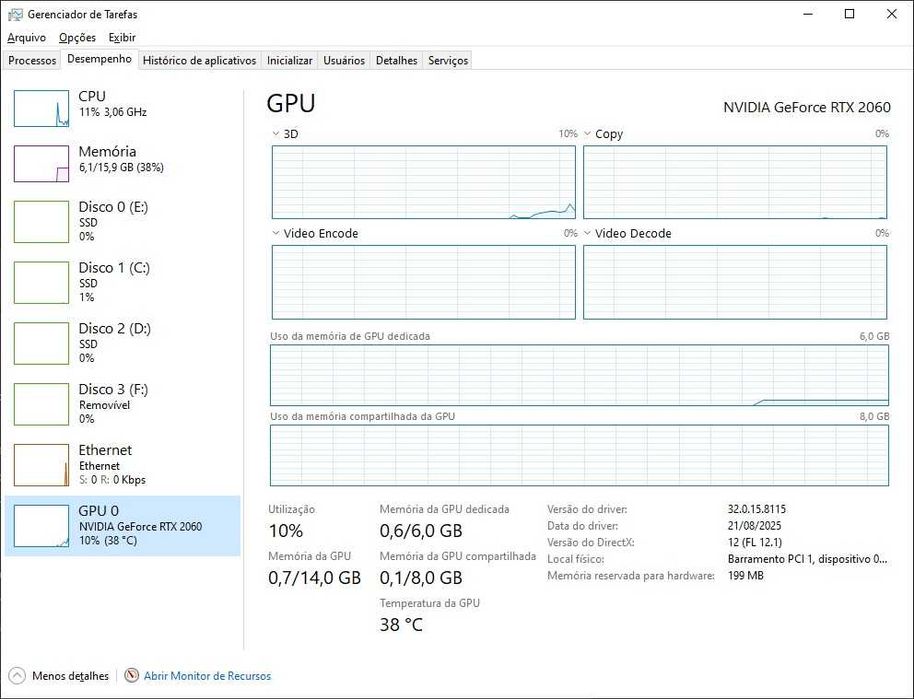Expand the Copy graph engine dropdown
The image size is (914, 699).
click(588, 134)
